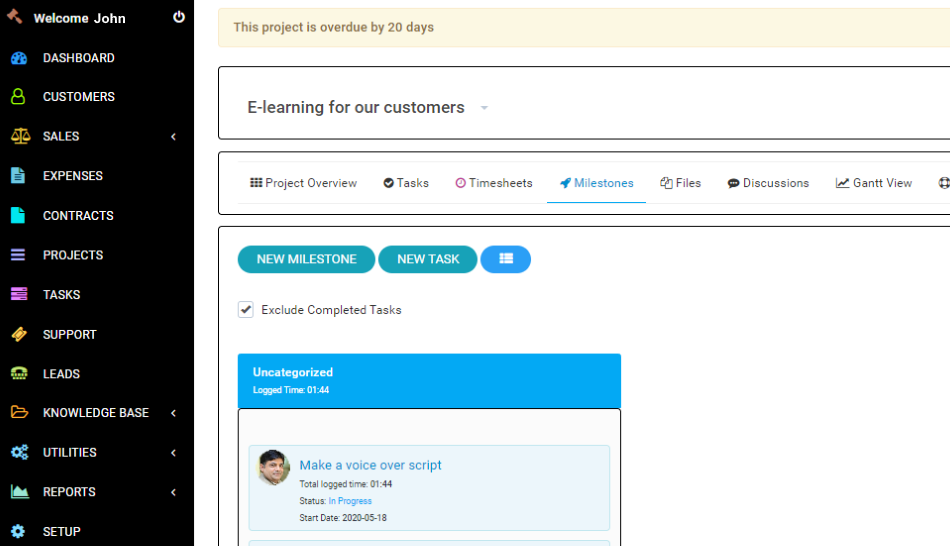
Task: Open the Make a voice over script task
Action: pos(370,465)
